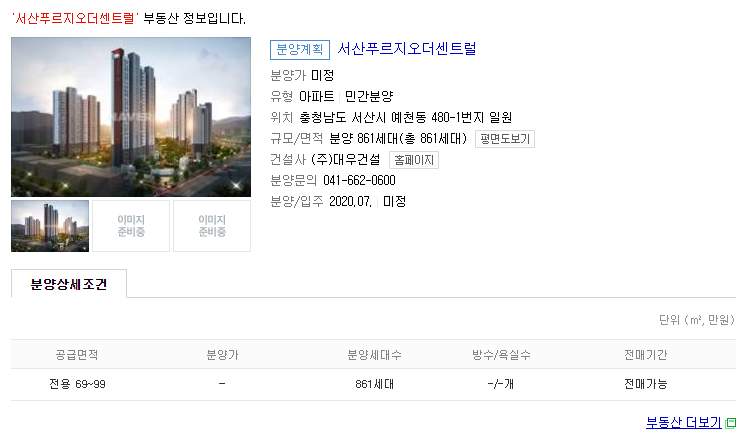The width and height of the screenshot is (753, 448).
Task: Click the 민간분양 type text
Action: [x=369, y=97]
